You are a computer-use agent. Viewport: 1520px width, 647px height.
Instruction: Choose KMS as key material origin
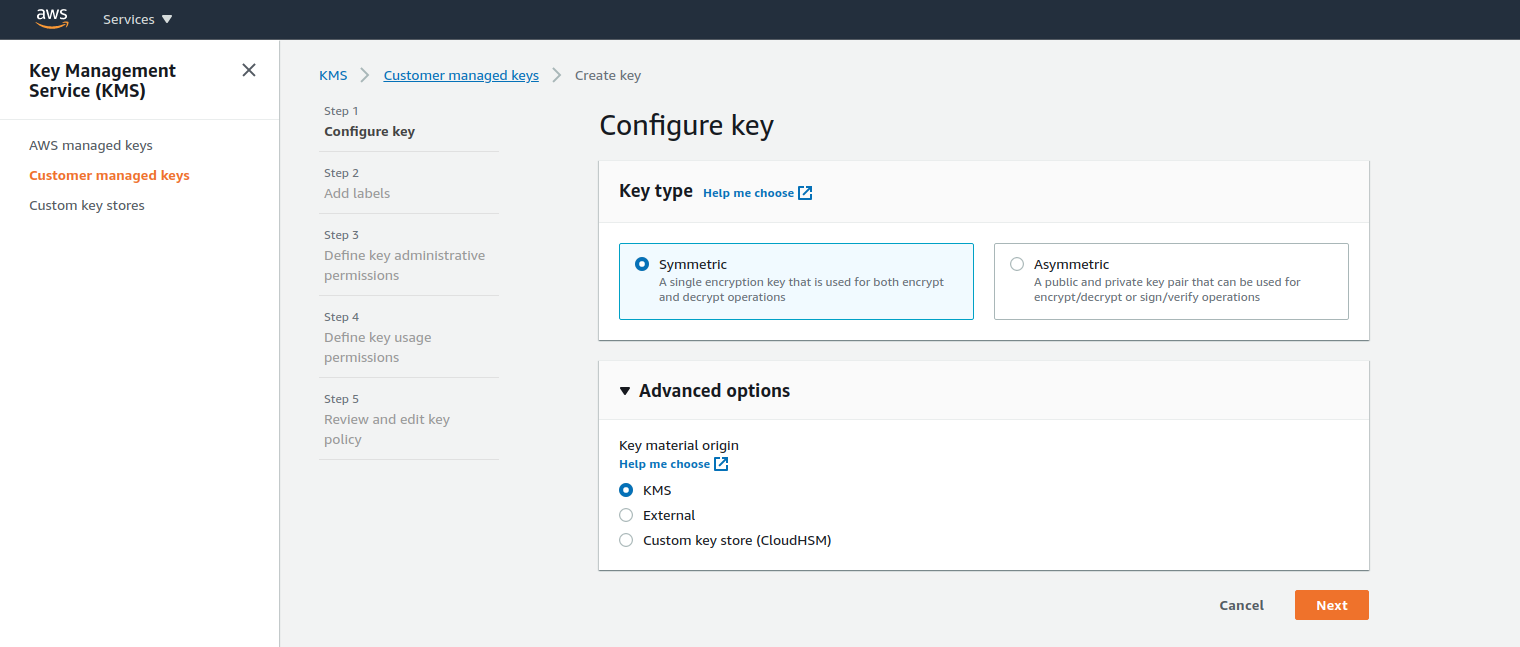[626, 490]
